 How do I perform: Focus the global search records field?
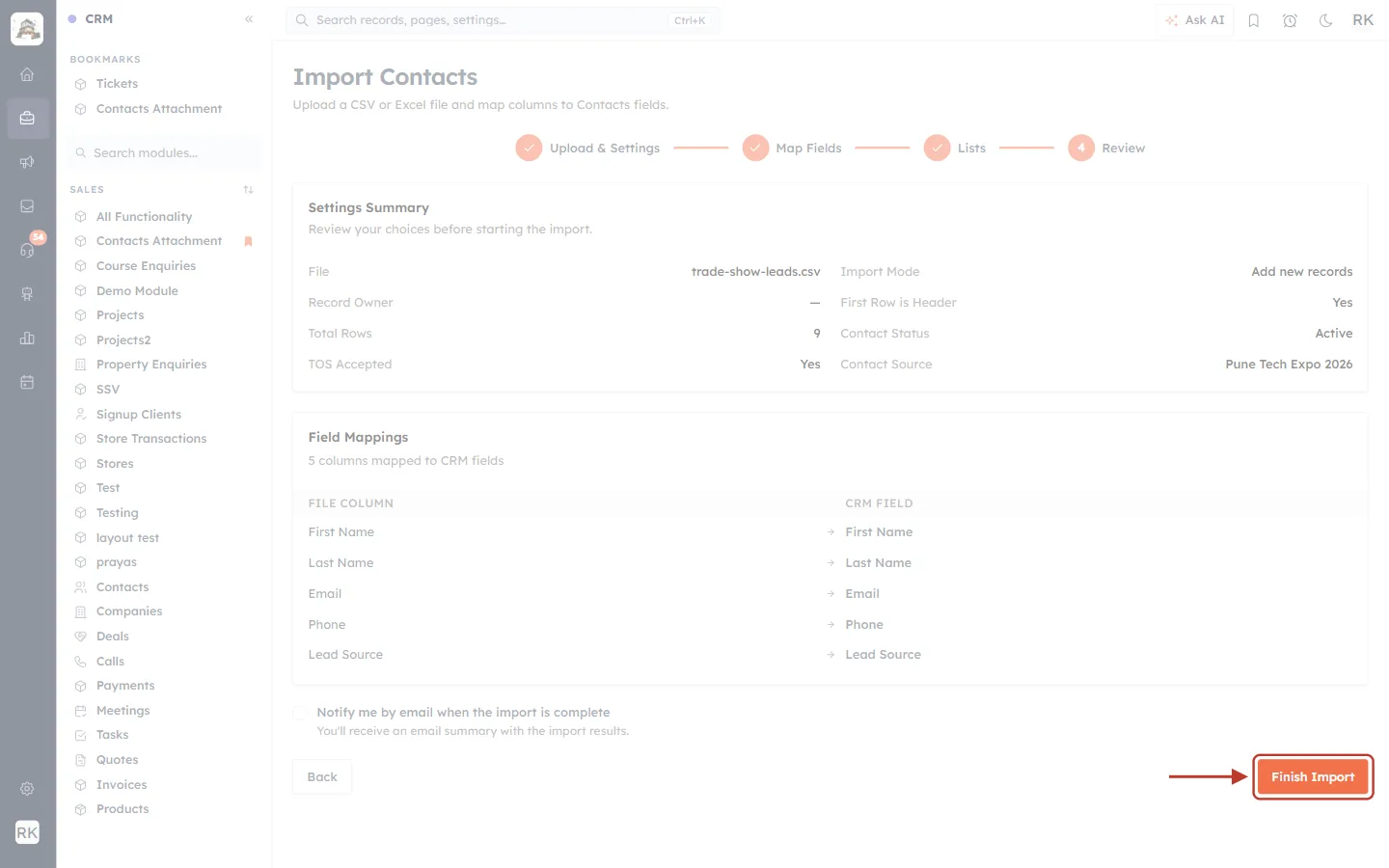503,20
